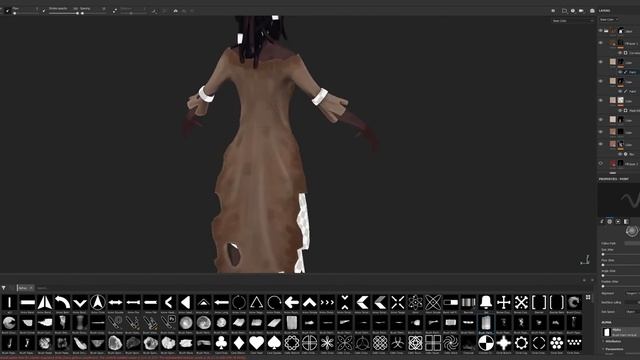Choose the bell alpha

tap(486, 302)
